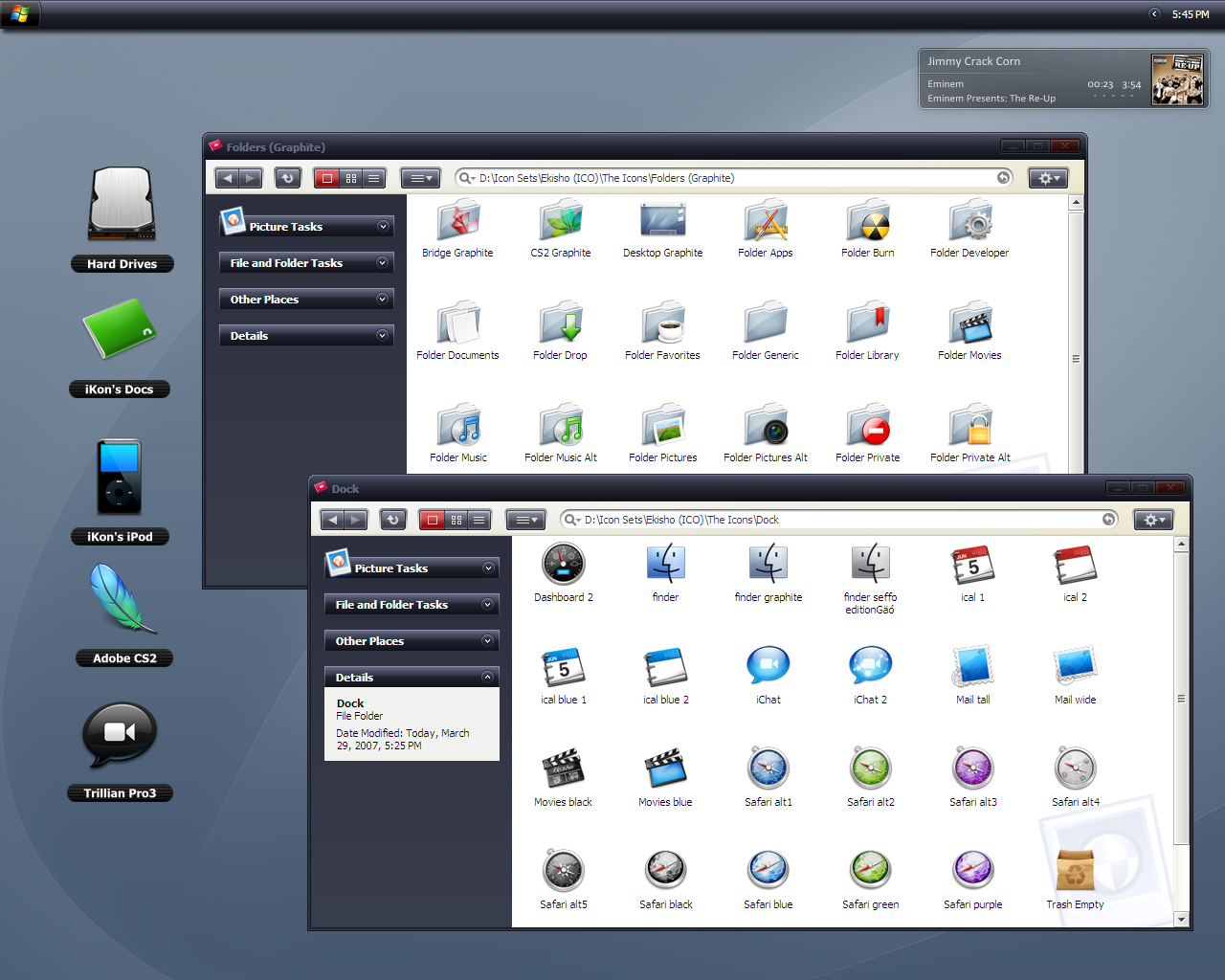Select the Folder Burn icon
This screenshot has height=980, width=1225.
coord(868,221)
